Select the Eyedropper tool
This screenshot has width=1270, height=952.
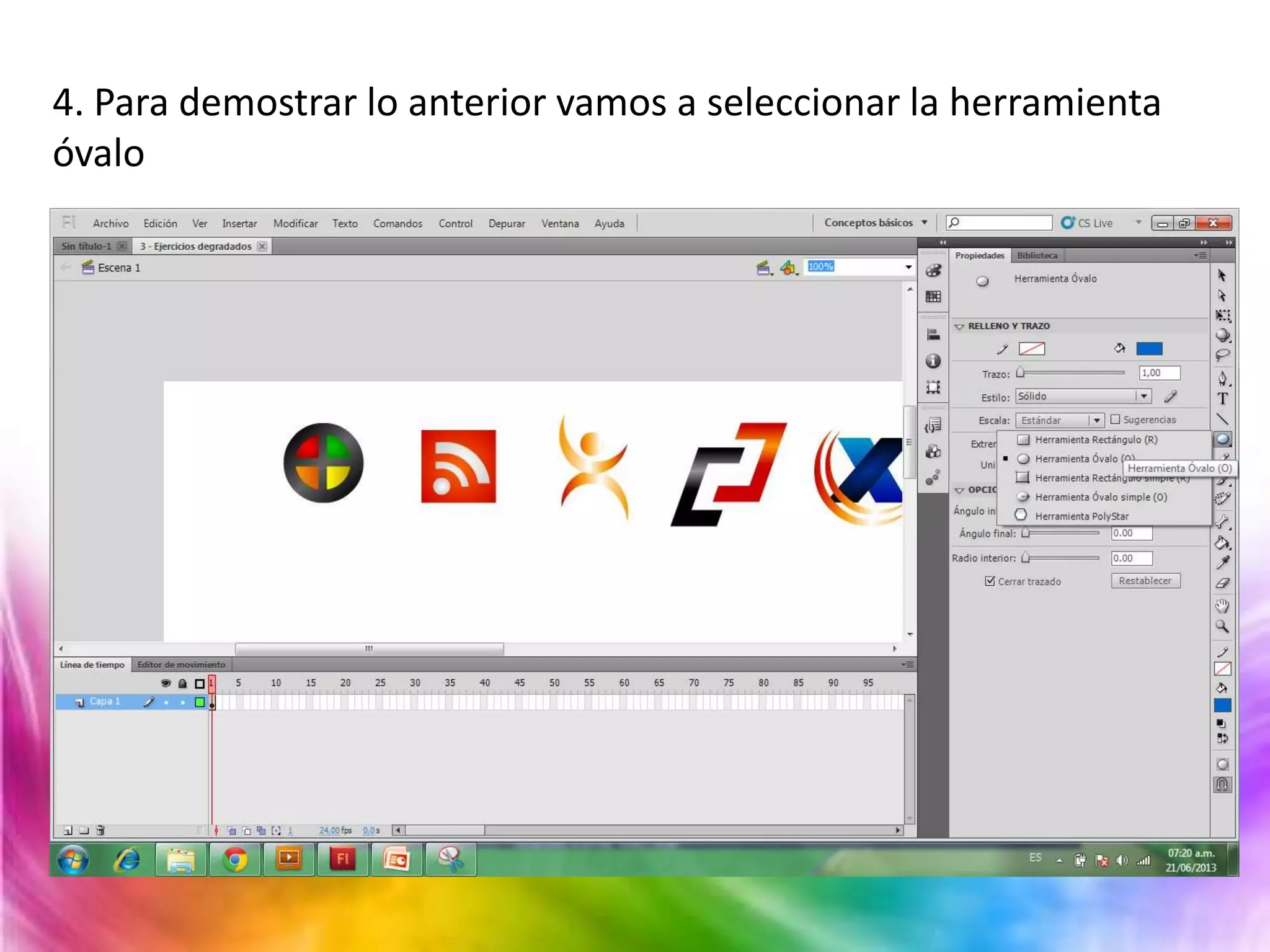pyautogui.click(x=1223, y=563)
